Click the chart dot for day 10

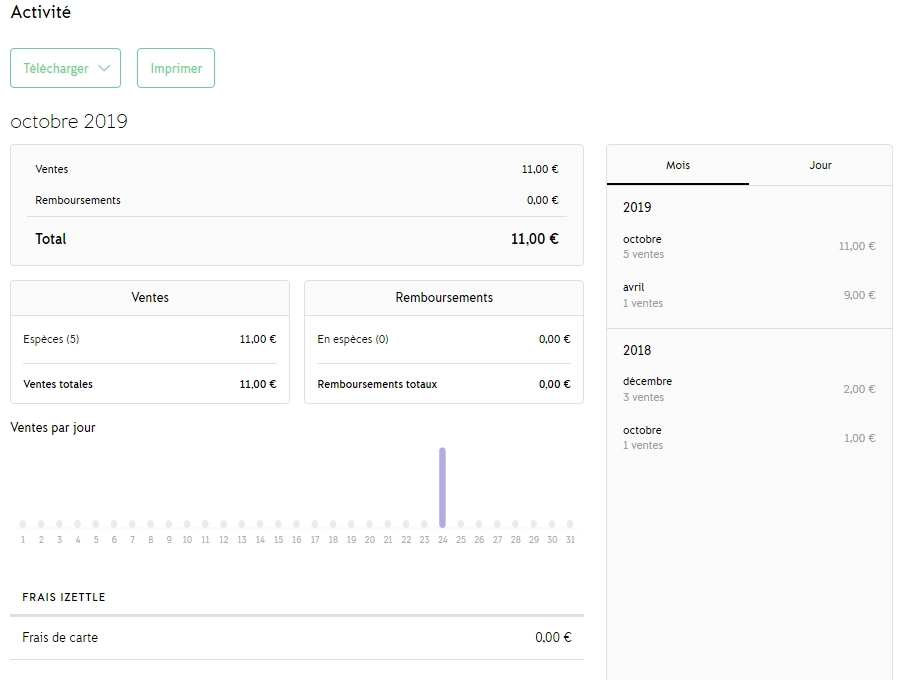pyautogui.click(x=187, y=524)
